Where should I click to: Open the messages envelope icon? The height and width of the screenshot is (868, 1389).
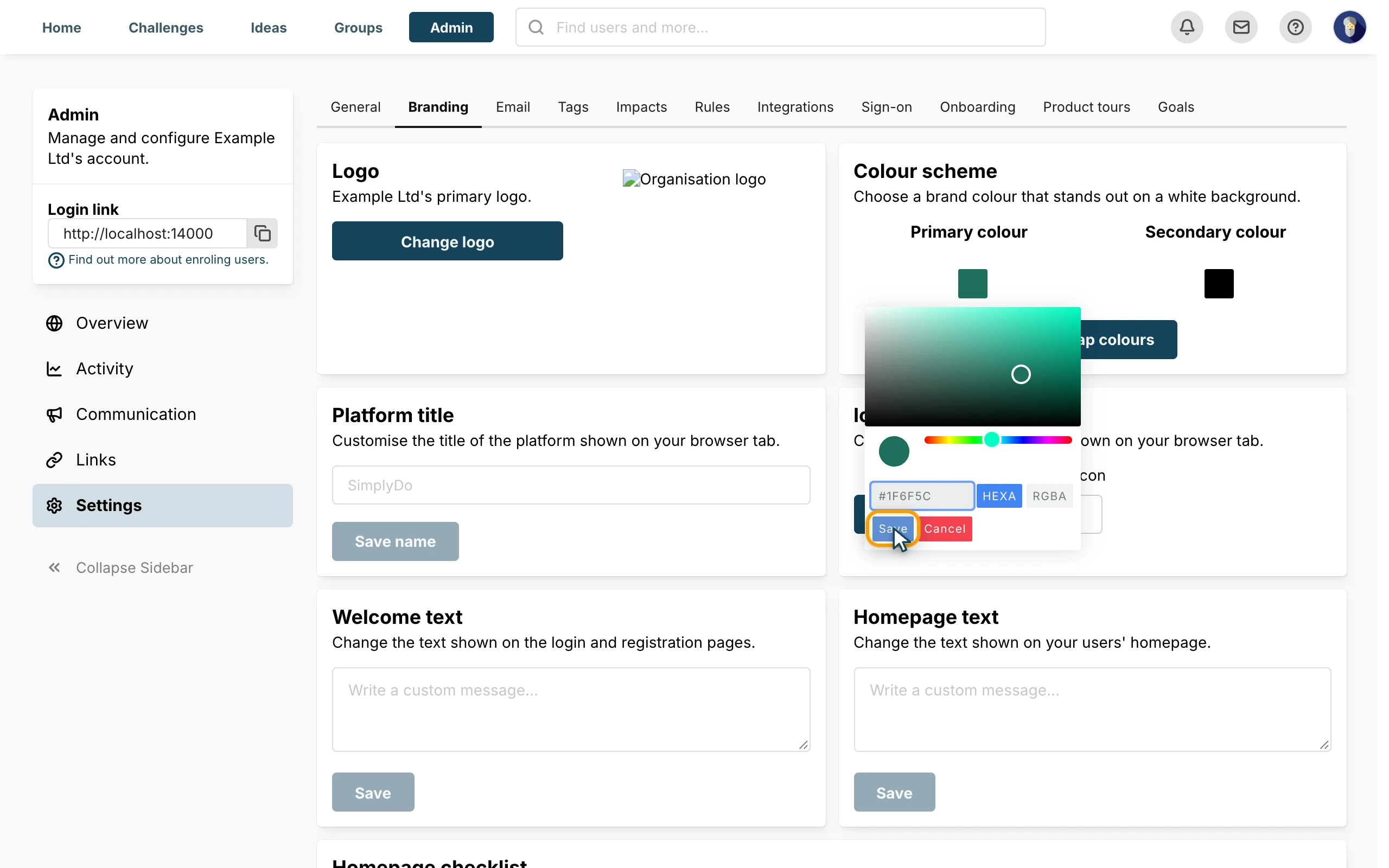(1241, 27)
